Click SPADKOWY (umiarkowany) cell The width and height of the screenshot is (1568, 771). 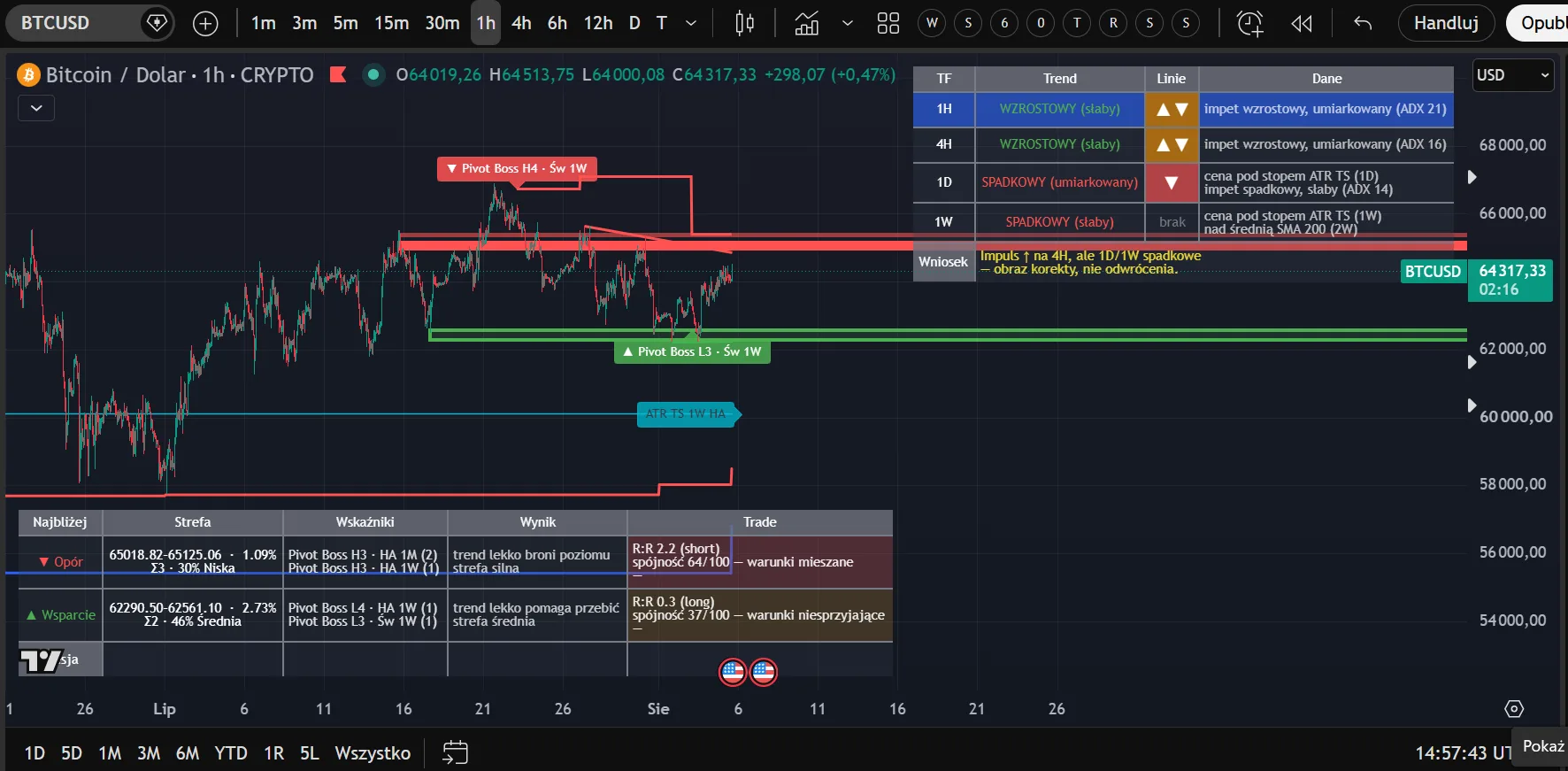pos(1059,182)
